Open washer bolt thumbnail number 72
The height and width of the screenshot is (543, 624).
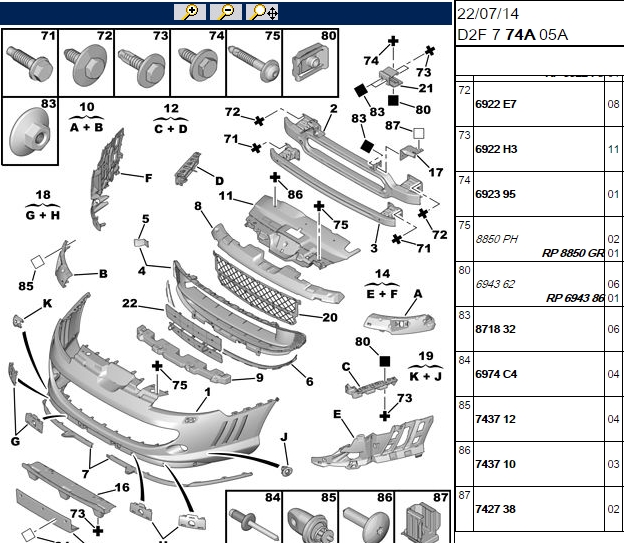pyautogui.click(x=86, y=63)
